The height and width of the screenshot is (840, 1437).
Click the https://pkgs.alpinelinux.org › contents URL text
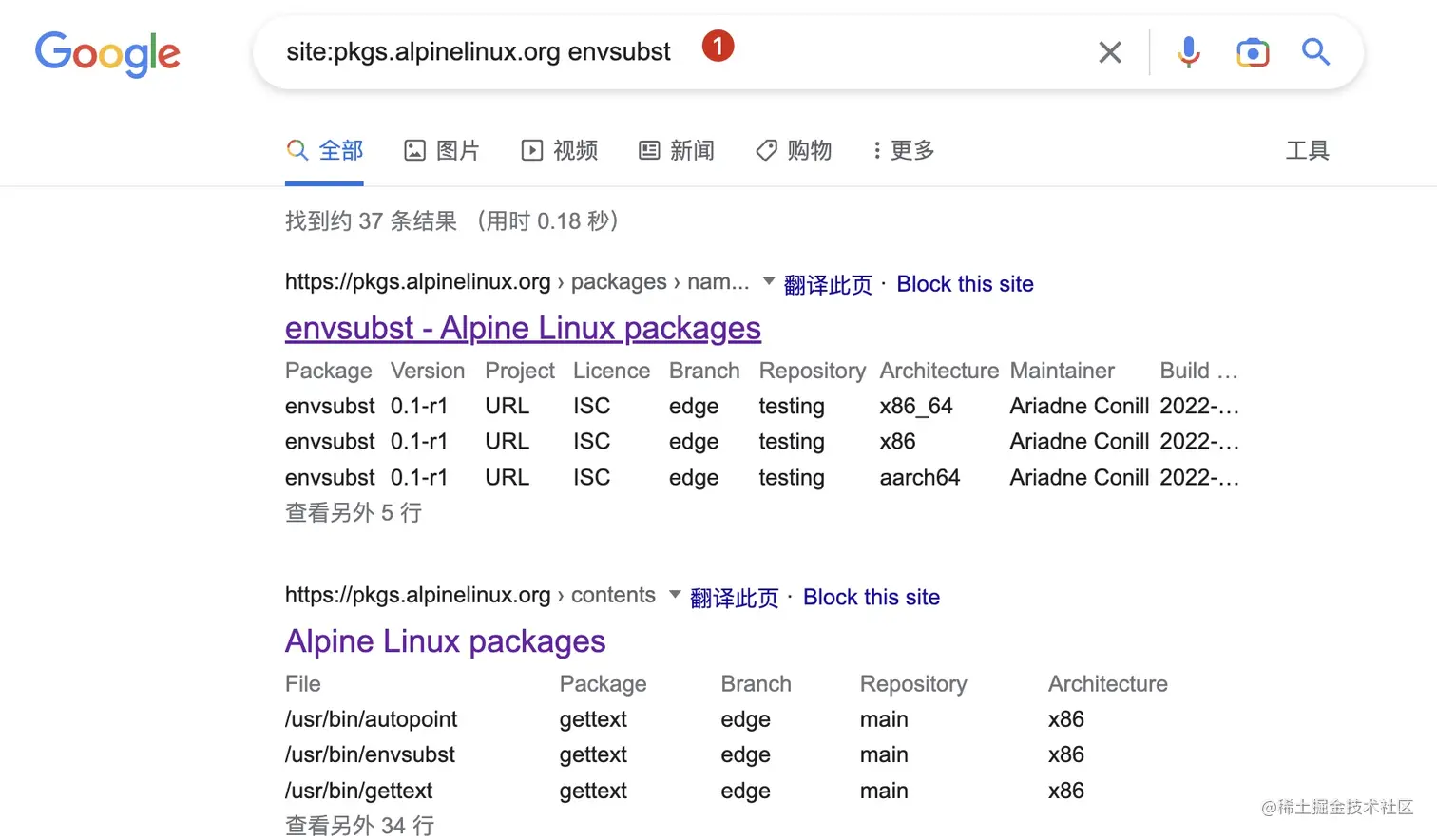(470, 595)
